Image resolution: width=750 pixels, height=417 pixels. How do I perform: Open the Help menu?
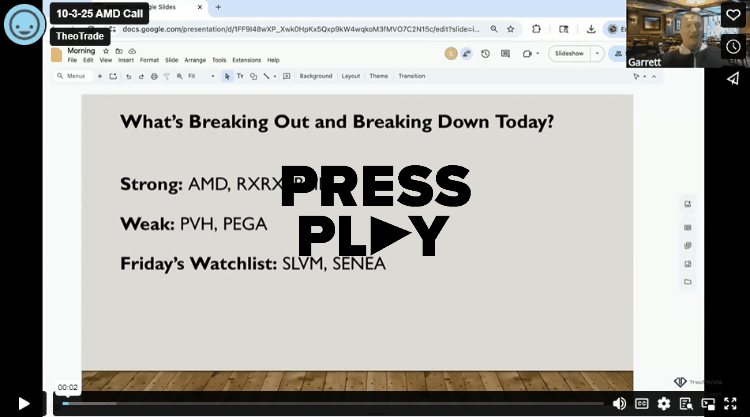[x=273, y=60]
